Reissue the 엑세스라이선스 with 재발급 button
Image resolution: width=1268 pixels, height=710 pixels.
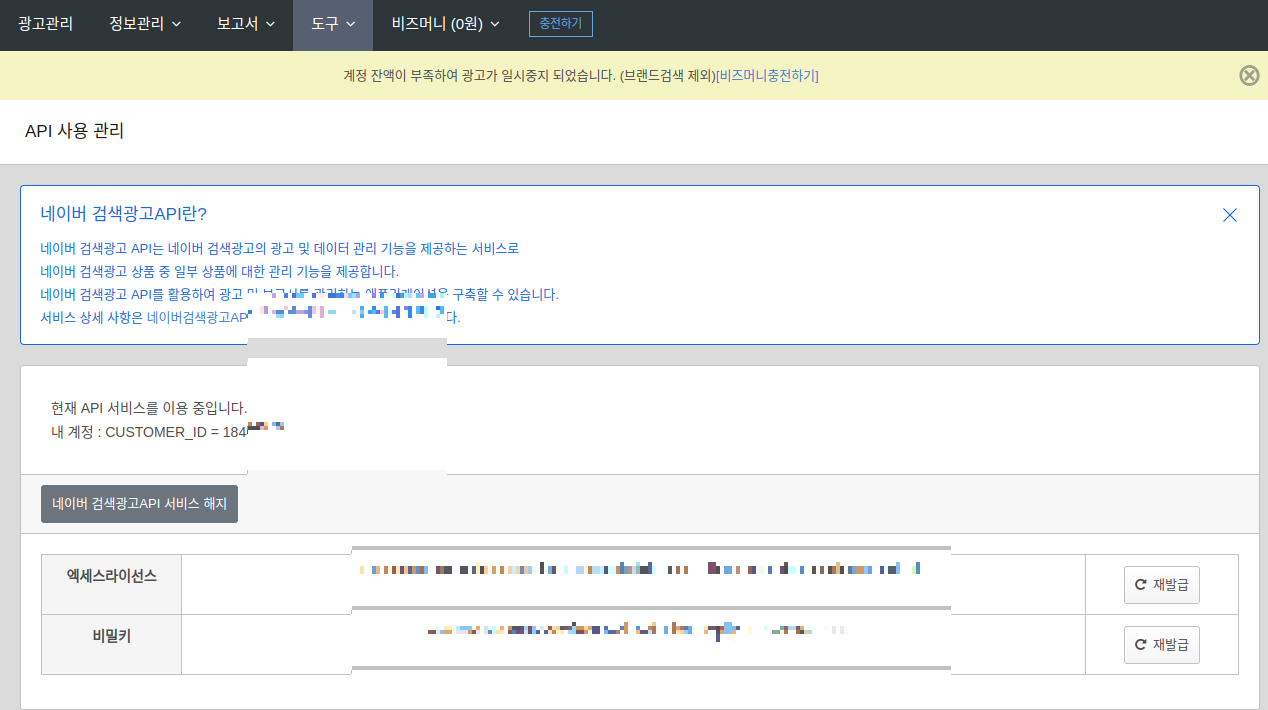click(x=1161, y=585)
